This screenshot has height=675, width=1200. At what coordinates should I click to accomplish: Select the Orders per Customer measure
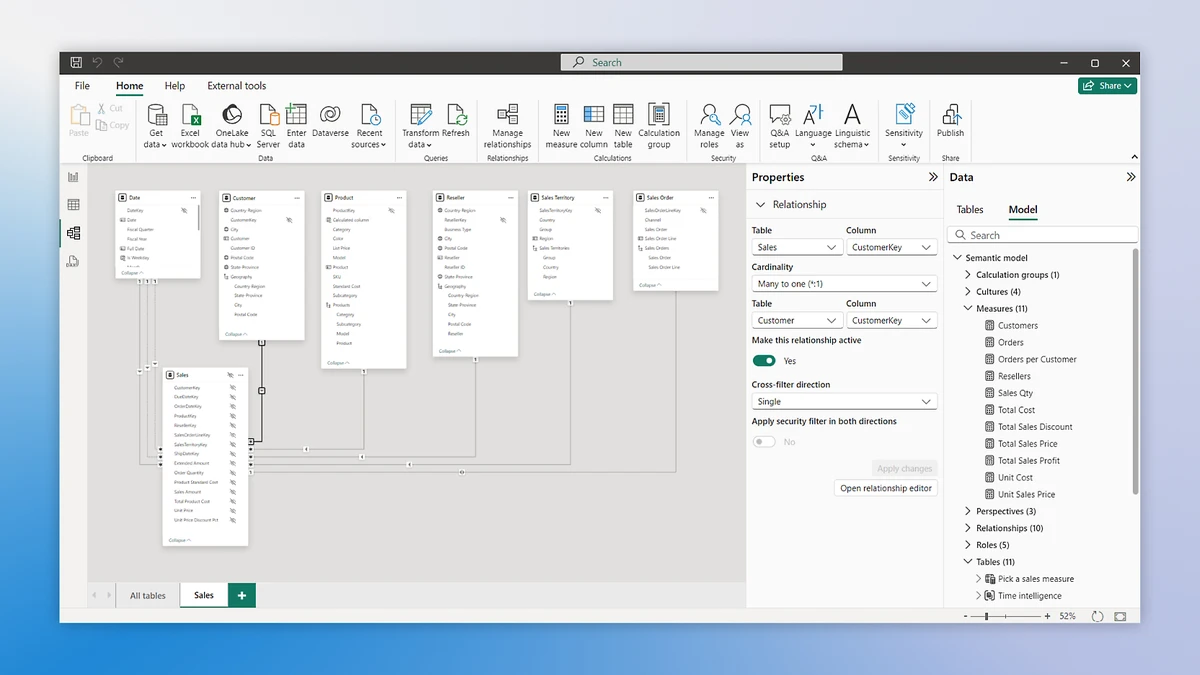(x=1037, y=359)
